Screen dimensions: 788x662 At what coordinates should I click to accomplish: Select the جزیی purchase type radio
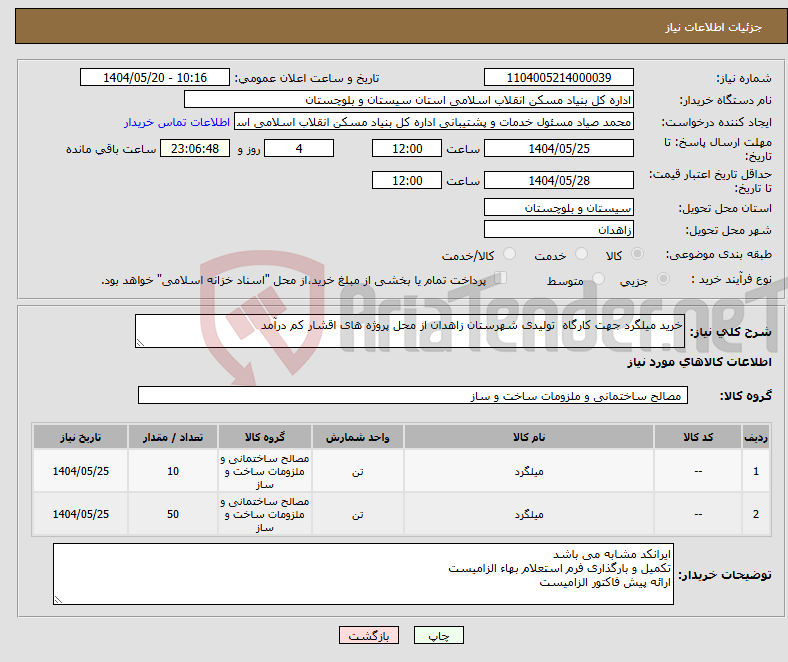coord(663,278)
